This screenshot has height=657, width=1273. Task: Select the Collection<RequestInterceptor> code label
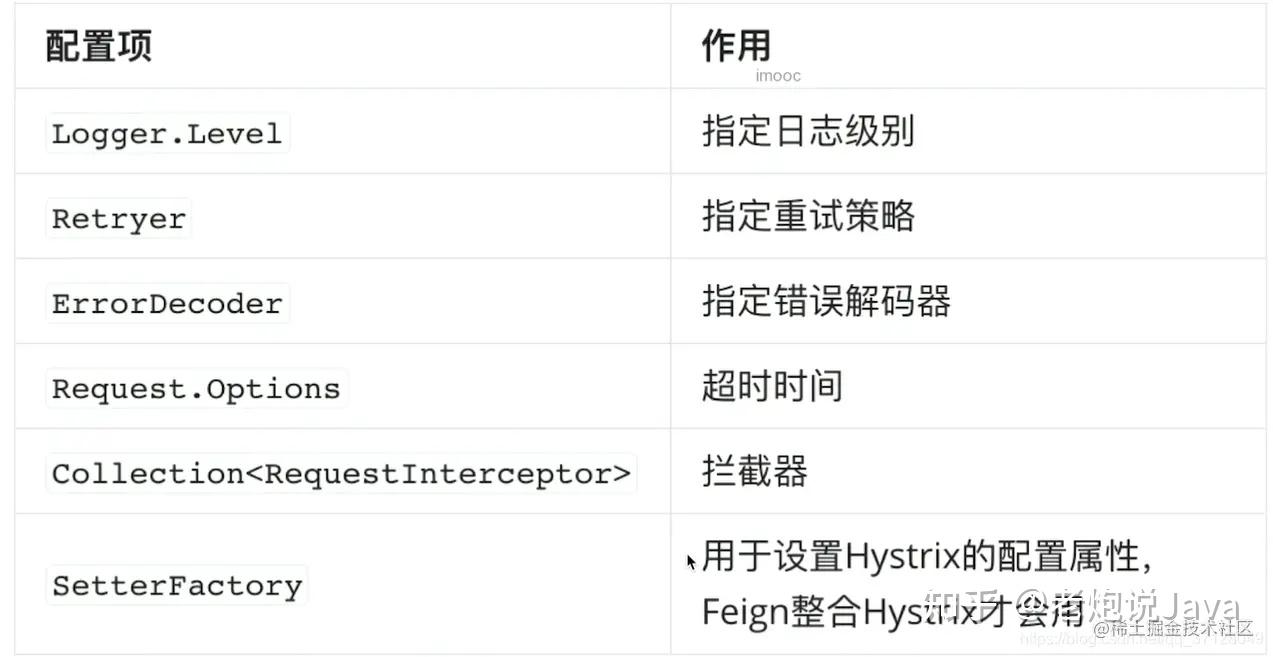point(341,474)
